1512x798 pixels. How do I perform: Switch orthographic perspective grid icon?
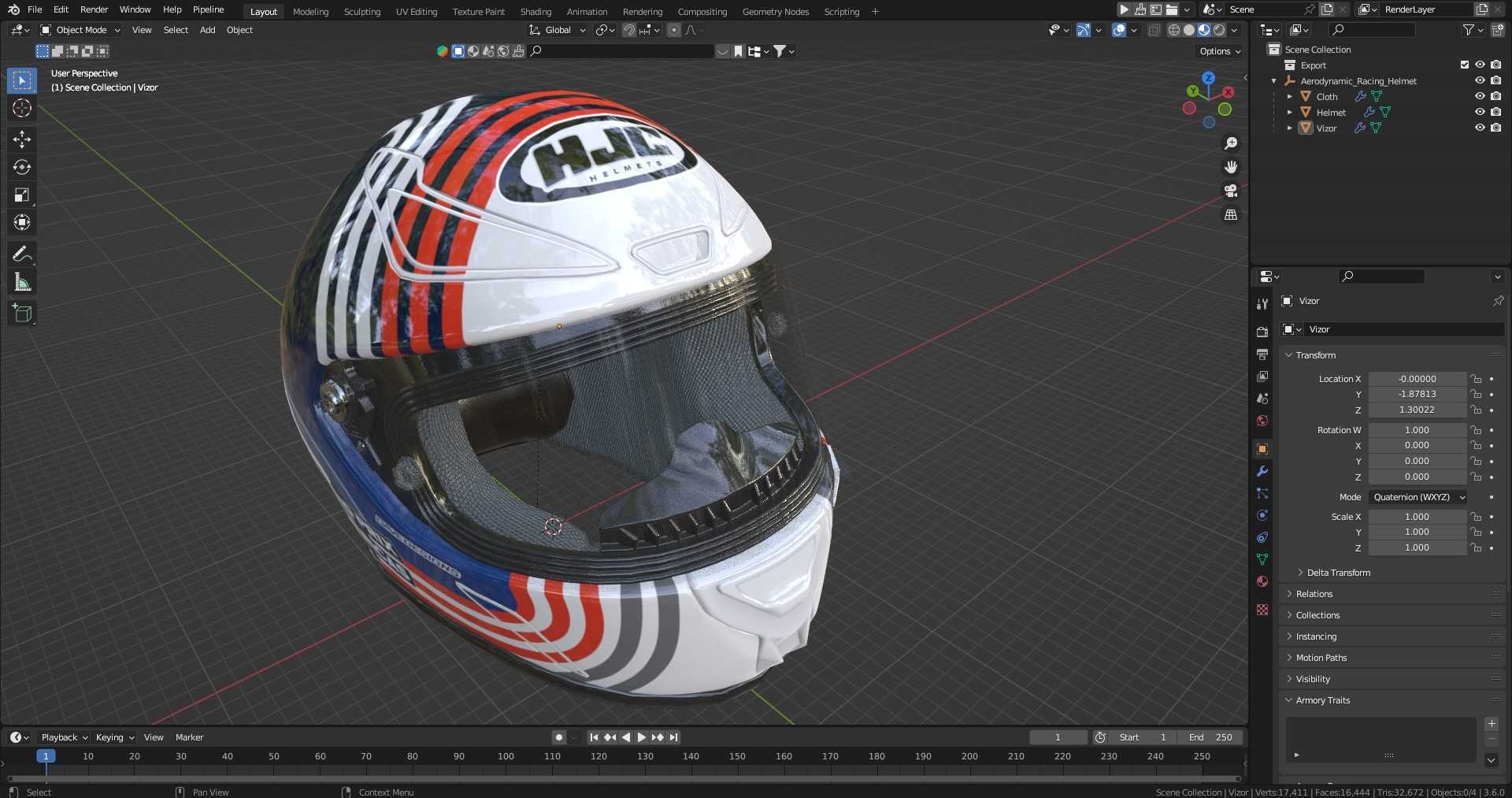[1230, 214]
